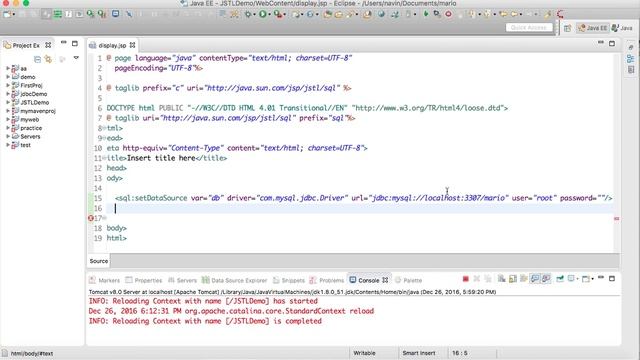The height and width of the screenshot is (360, 640).
Task: Toggle Show Console When Standard Out Changes
Action: coord(535,279)
